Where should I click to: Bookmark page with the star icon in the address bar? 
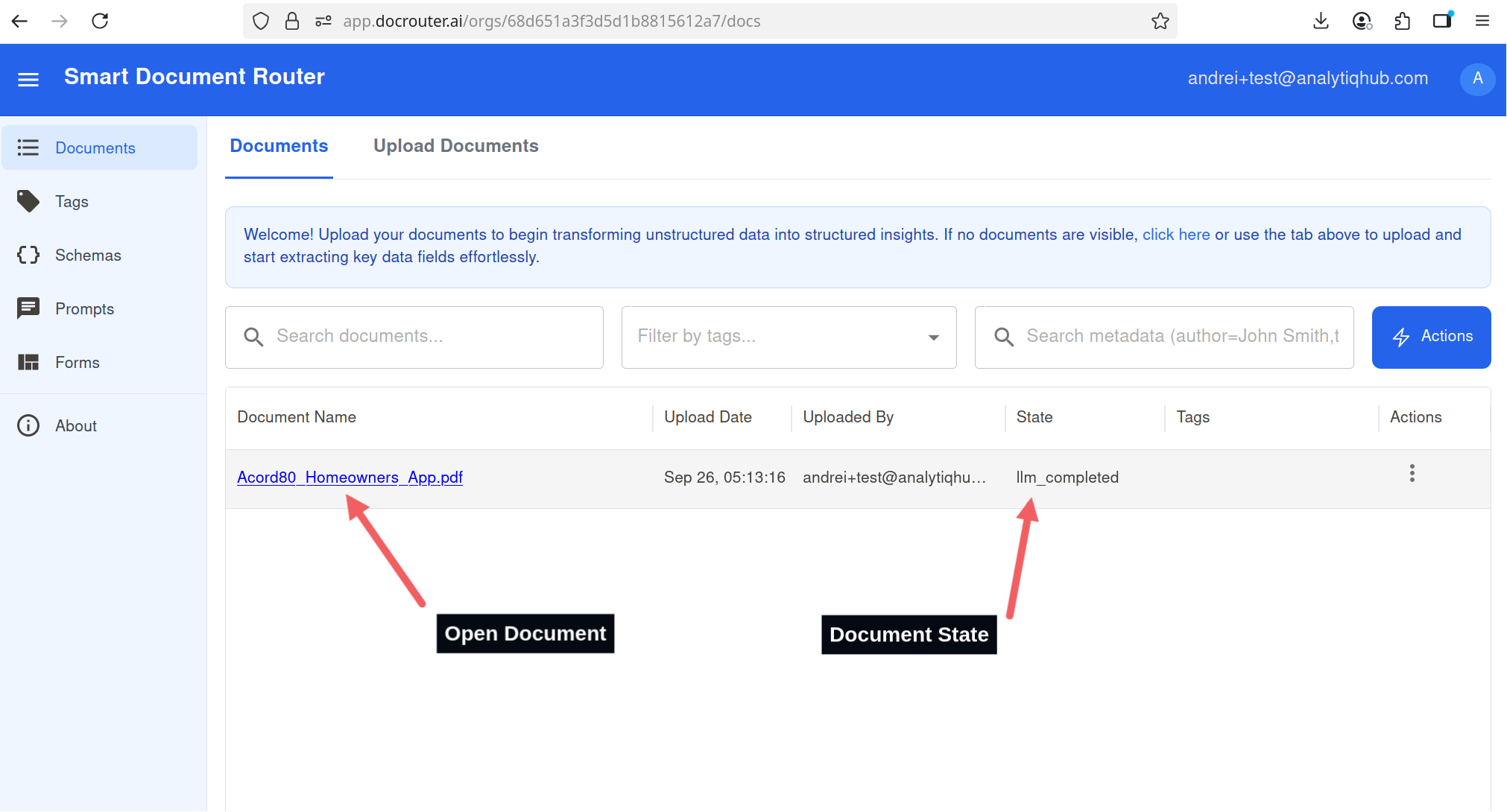pos(1160,21)
